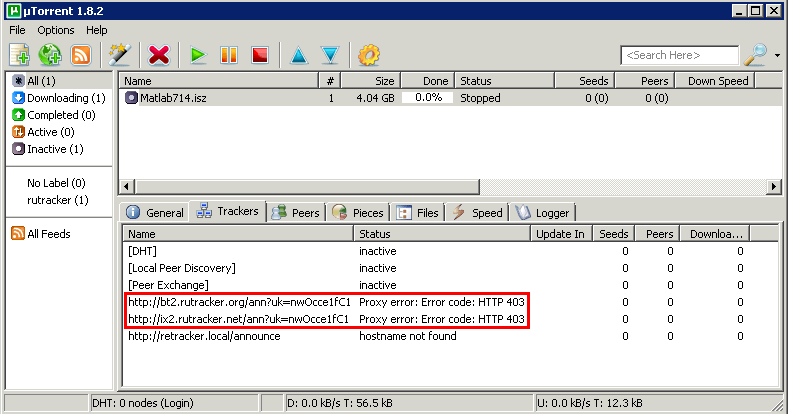The image size is (788, 414).
Task: Switch to the Peers tab
Action: (296, 213)
